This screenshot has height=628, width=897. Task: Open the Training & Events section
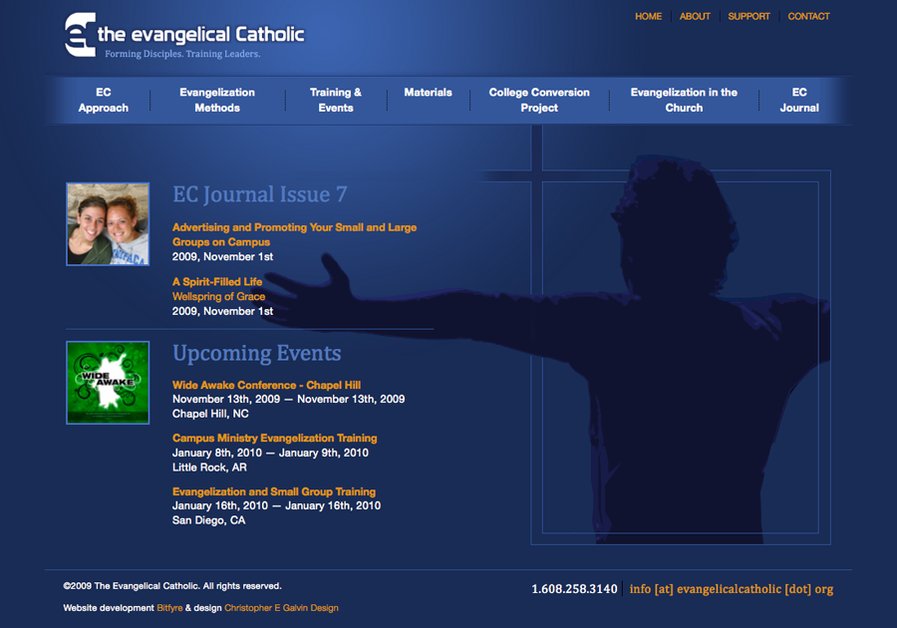click(336, 99)
